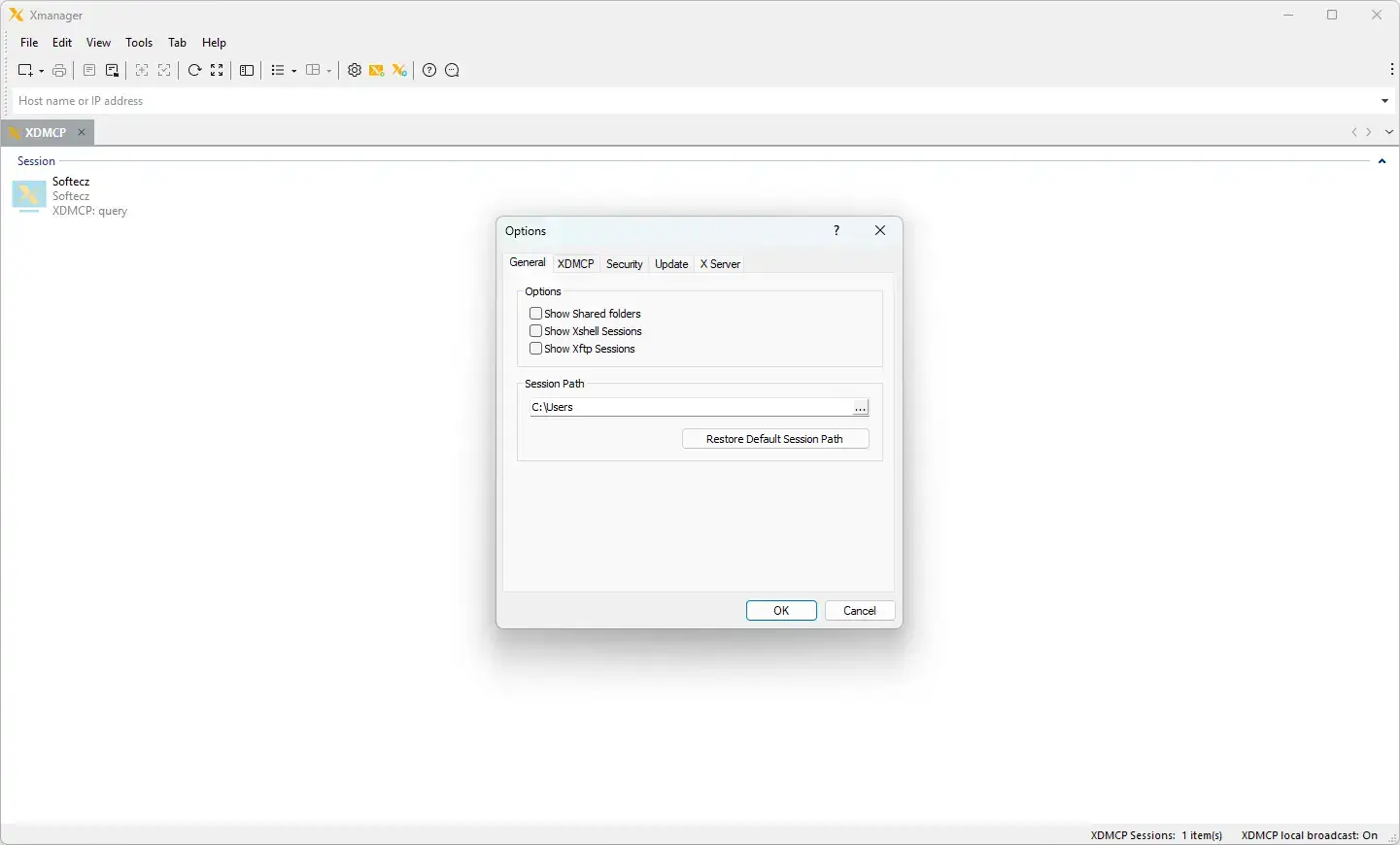Click the question mark in the Options dialog title bar
The height and width of the screenshot is (845, 1400).
837,230
